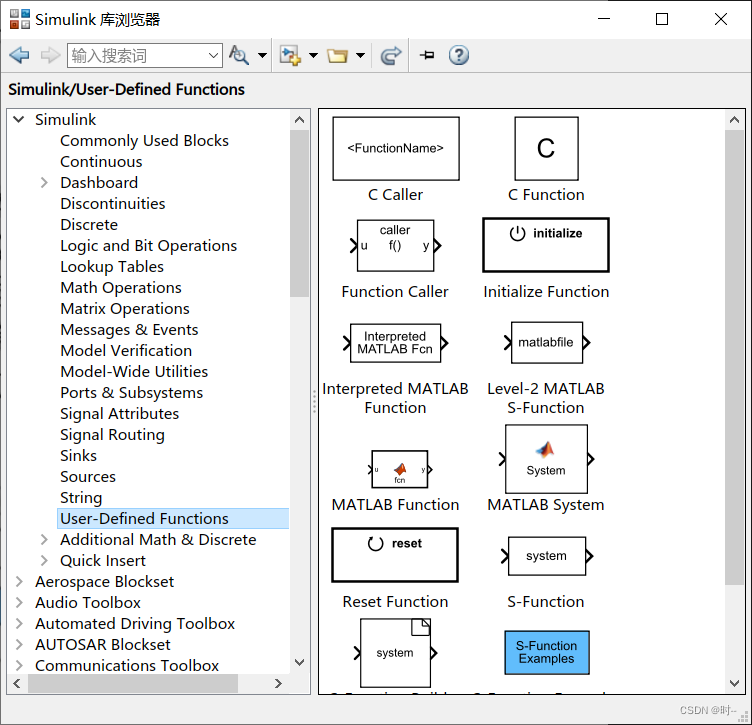Select the Sources library
752x725 pixels.
tap(88, 477)
